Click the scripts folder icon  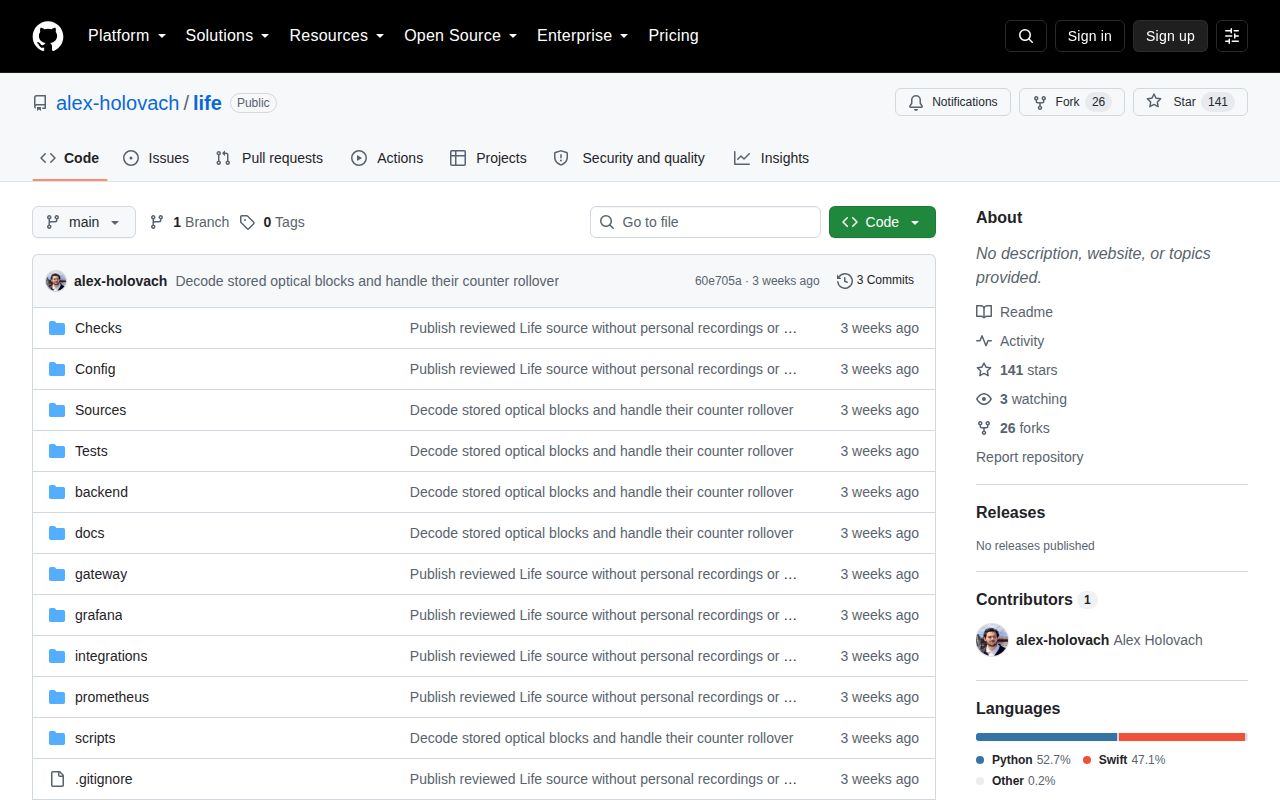pyautogui.click(x=57, y=738)
